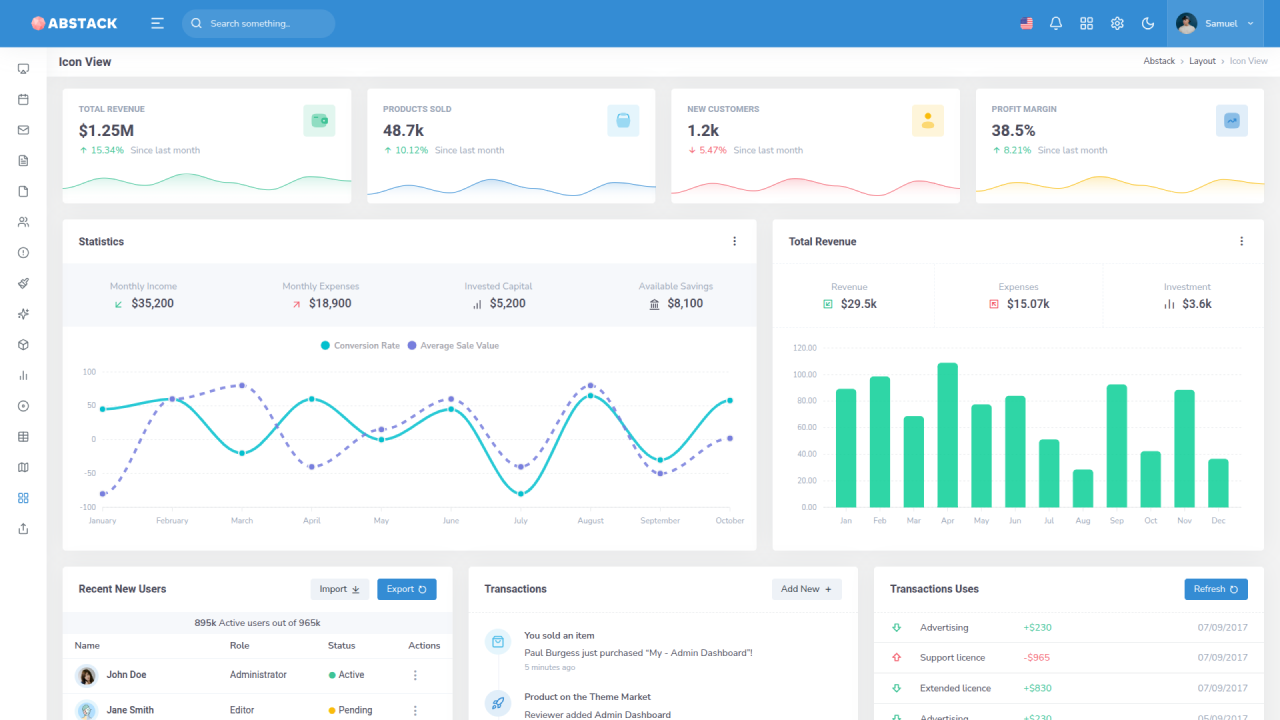Click the +$230 Advertising amount dated 07/09/2017
Viewport: 1280px width, 720px height.
point(1037,628)
